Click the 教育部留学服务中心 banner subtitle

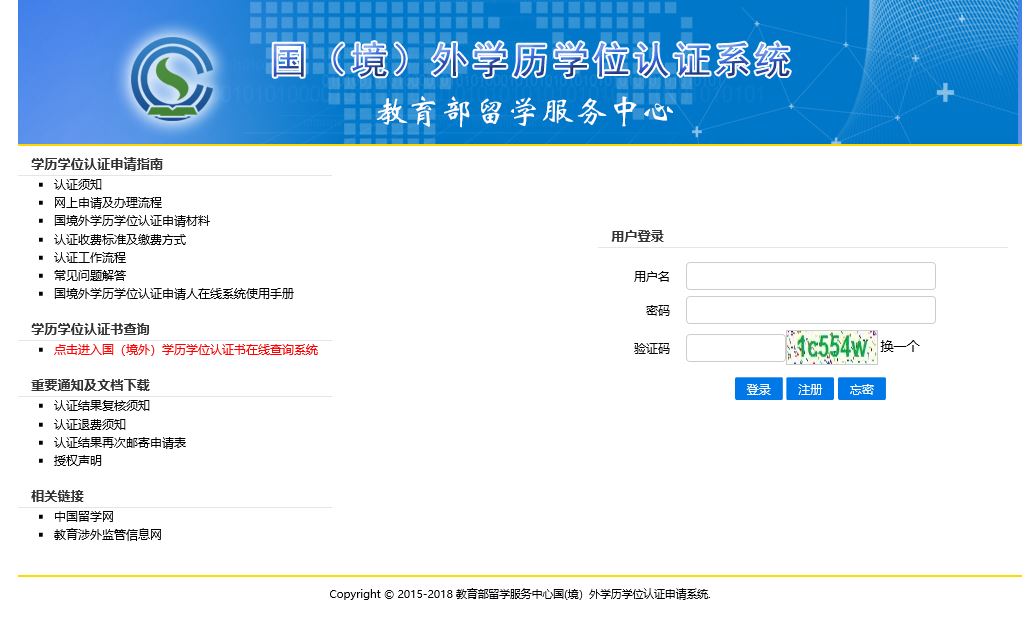tap(525, 111)
